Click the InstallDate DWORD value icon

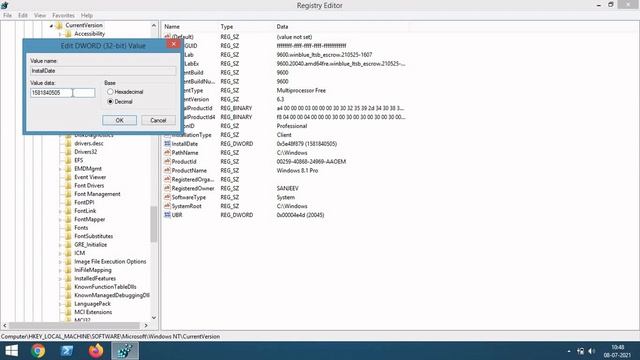click(x=167, y=144)
